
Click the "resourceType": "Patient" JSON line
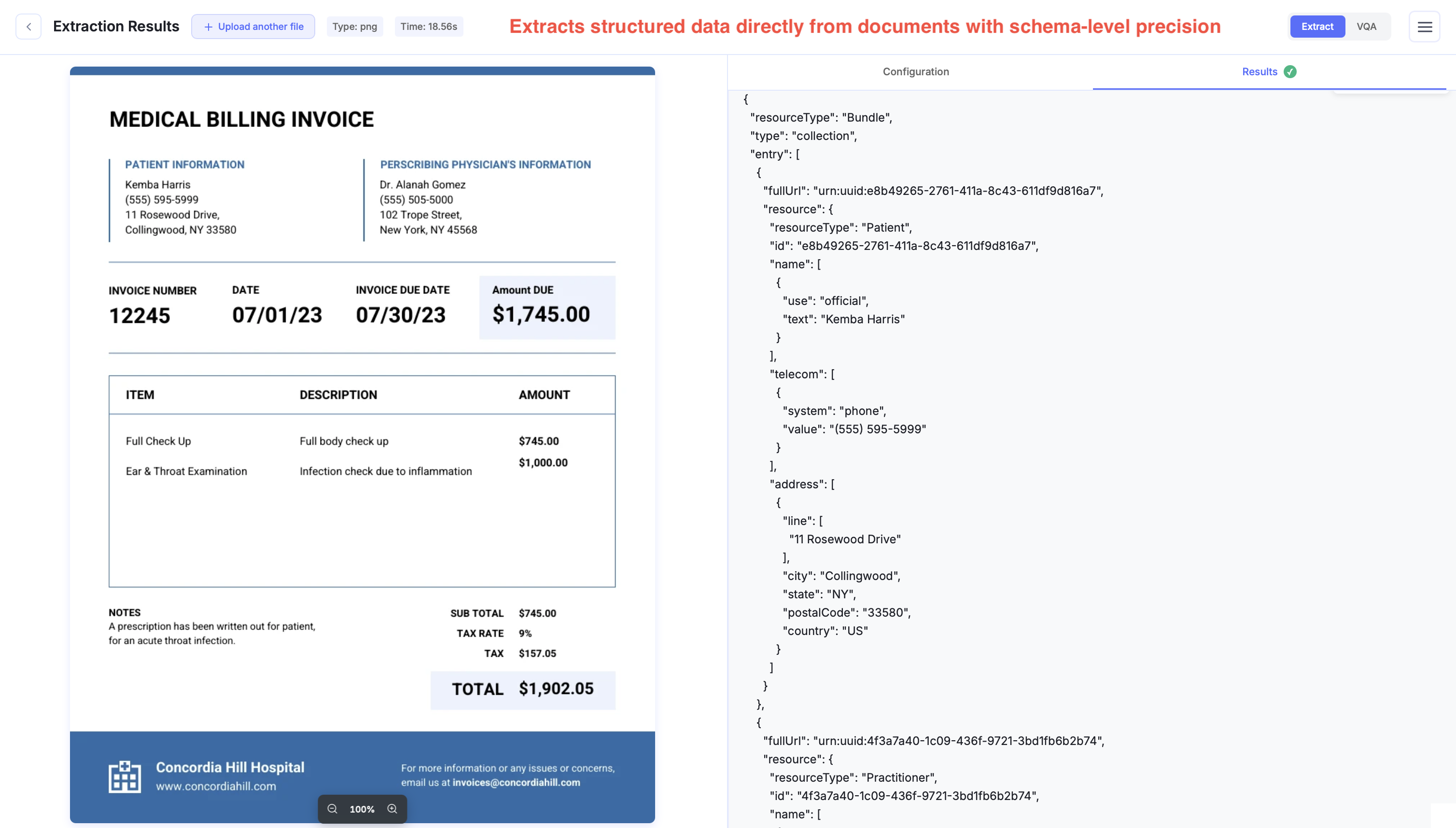[840, 227]
